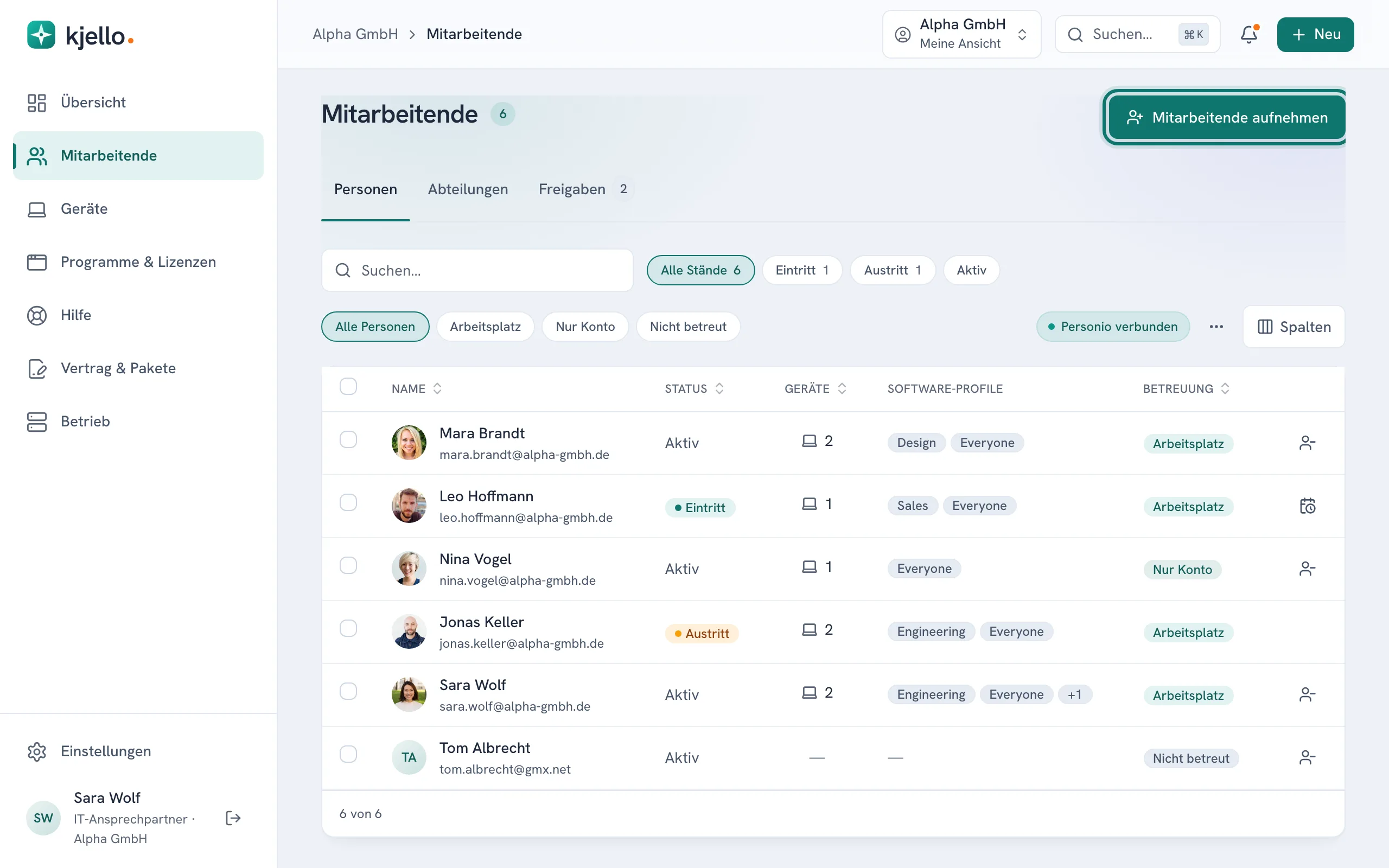Open Betrieb in the sidebar
This screenshot has width=1389, height=868.
[x=138, y=422]
